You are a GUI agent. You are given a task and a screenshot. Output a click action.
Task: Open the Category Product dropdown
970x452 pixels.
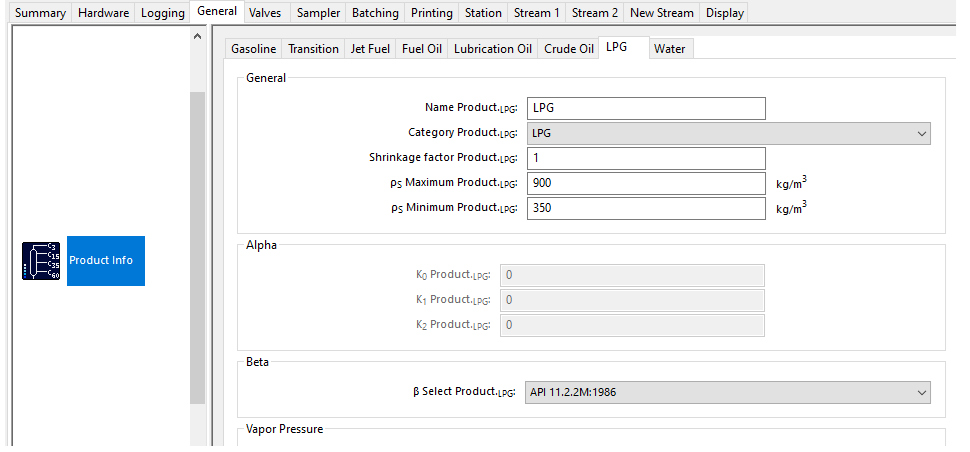coord(729,134)
